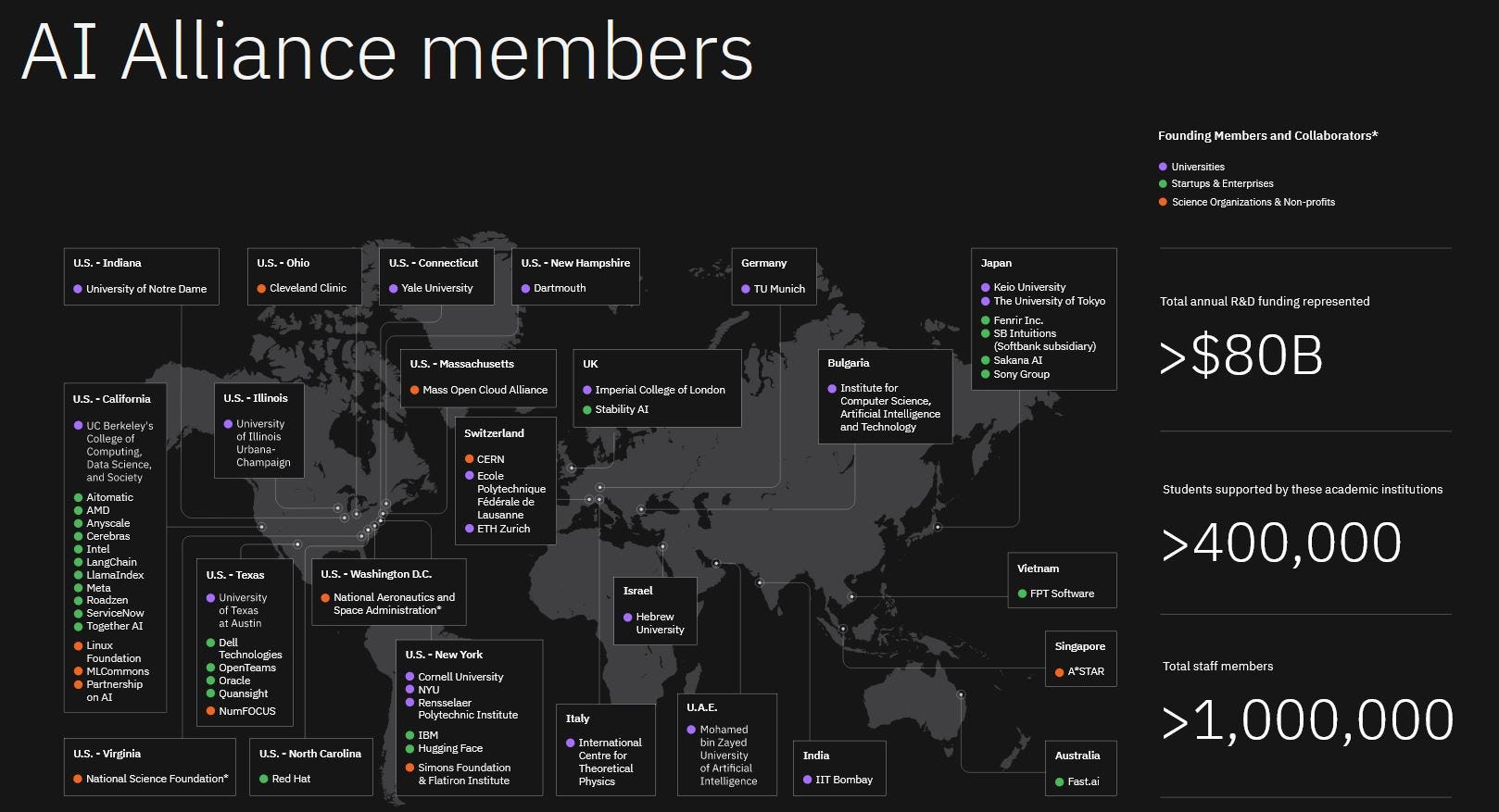Click 'Fenrir Inc.' in the Japan box

point(1018,320)
